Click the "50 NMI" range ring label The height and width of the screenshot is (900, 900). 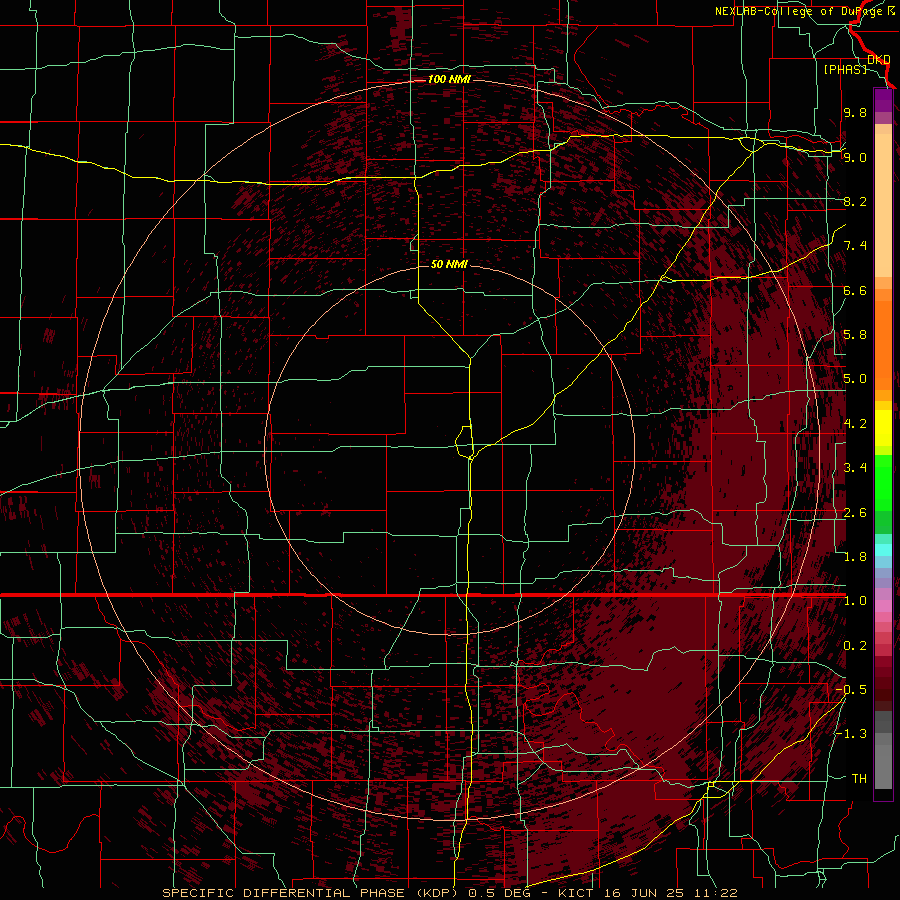pos(449,264)
